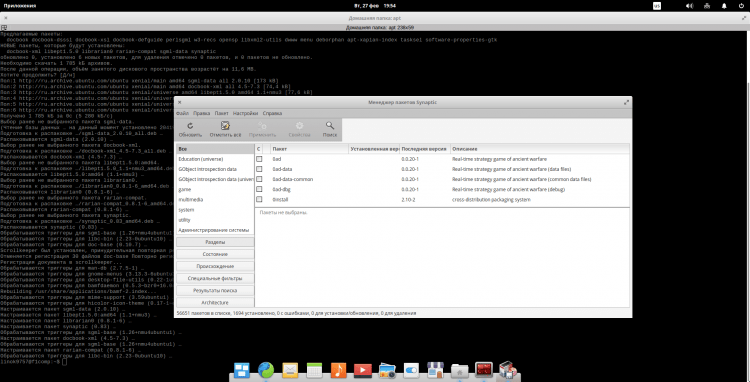Image resolution: width=750 pixels, height=382 pixels.
Task: Open the Файл menu
Action: point(182,113)
